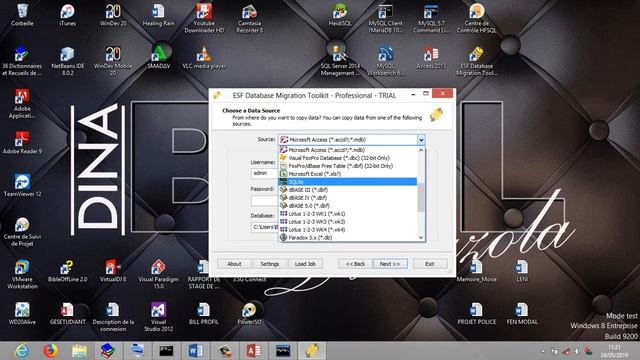Open Firefox from the taskbar
Screen dimensions: 640x360
coord(51,351)
